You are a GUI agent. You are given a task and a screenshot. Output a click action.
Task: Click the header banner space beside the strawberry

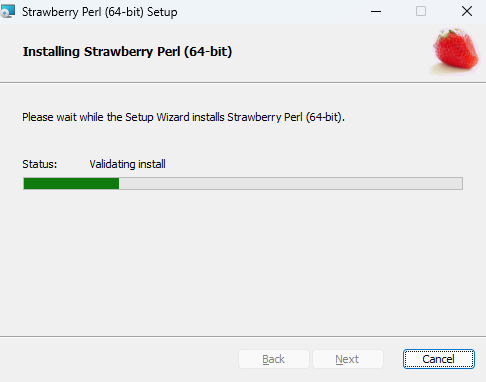pos(330,52)
